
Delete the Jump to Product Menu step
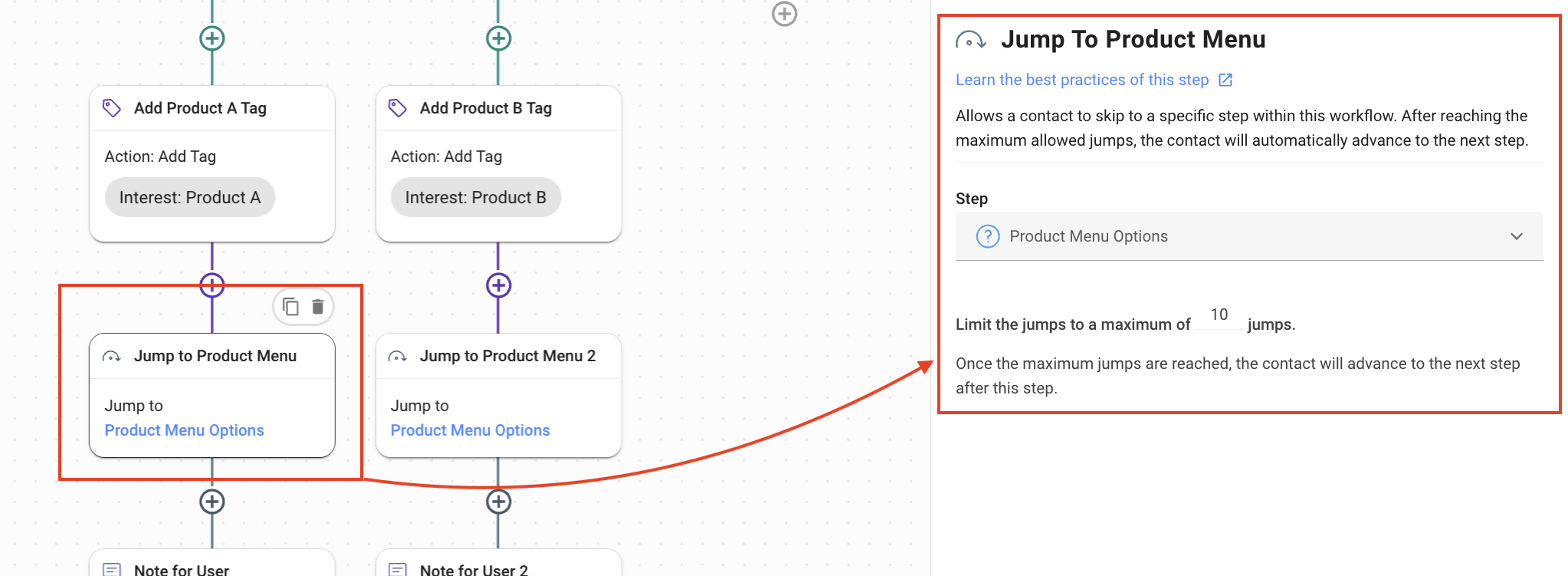318,307
